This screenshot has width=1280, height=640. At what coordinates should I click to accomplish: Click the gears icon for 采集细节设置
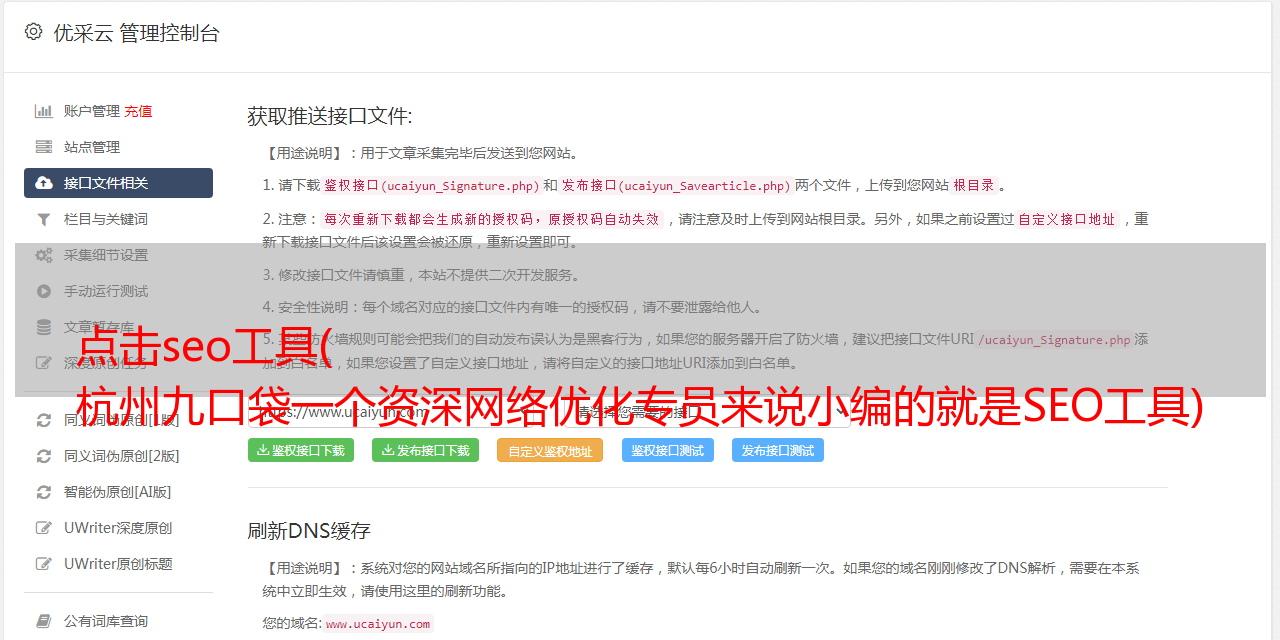pyautogui.click(x=44, y=255)
